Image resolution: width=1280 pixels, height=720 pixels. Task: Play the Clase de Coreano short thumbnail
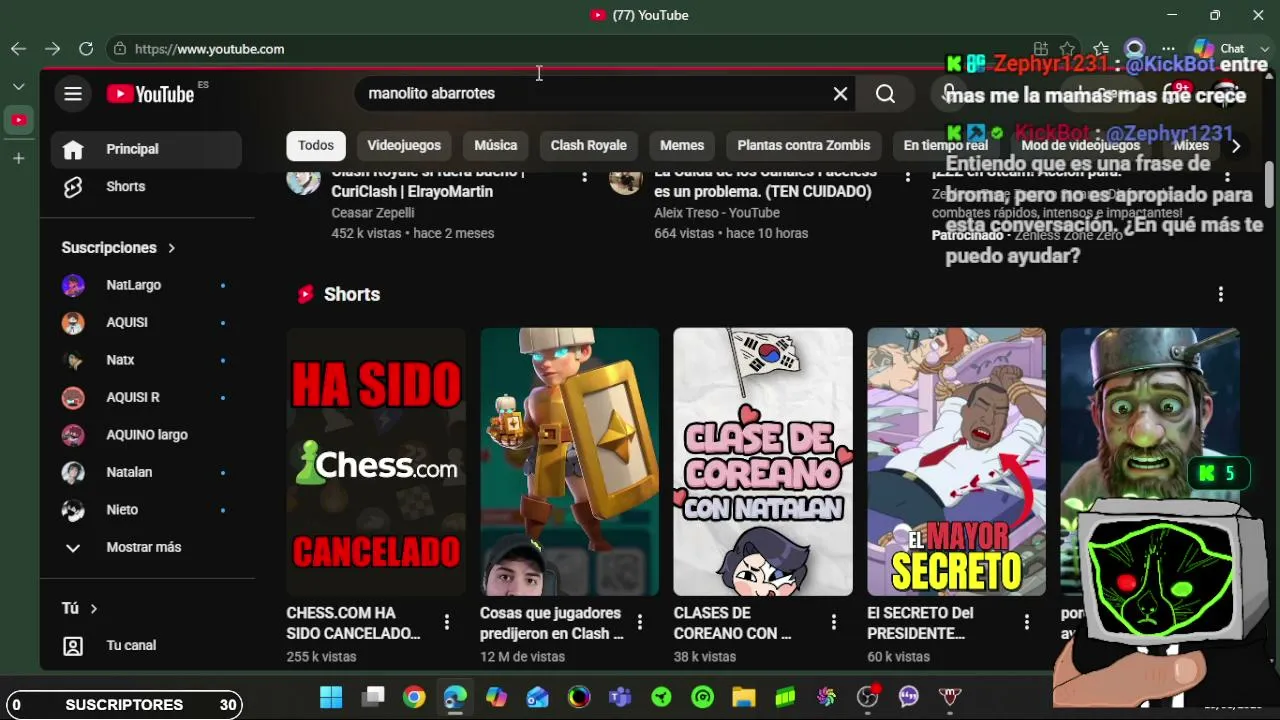coord(763,462)
